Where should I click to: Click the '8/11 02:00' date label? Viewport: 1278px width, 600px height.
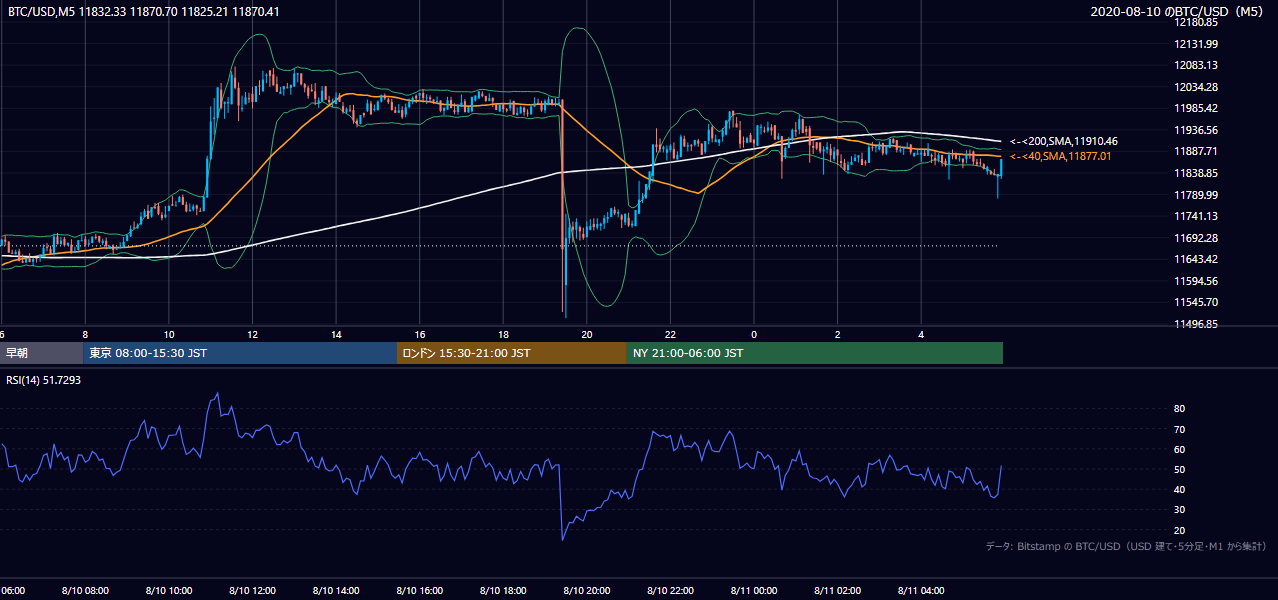point(838,590)
